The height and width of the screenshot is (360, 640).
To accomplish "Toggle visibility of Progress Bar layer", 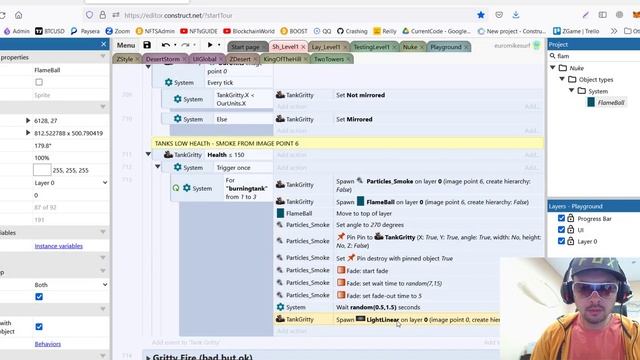I will 561,218.
